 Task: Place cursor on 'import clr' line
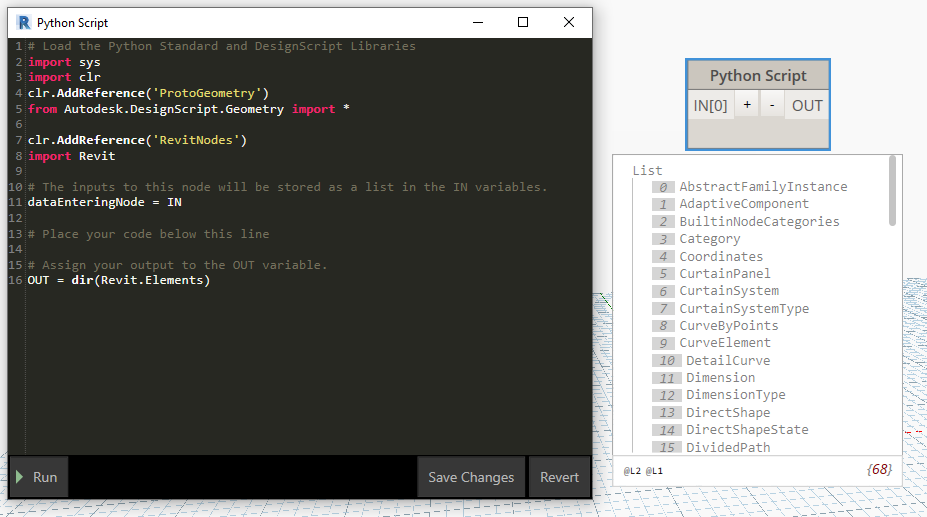pyautogui.click(x=64, y=77)
